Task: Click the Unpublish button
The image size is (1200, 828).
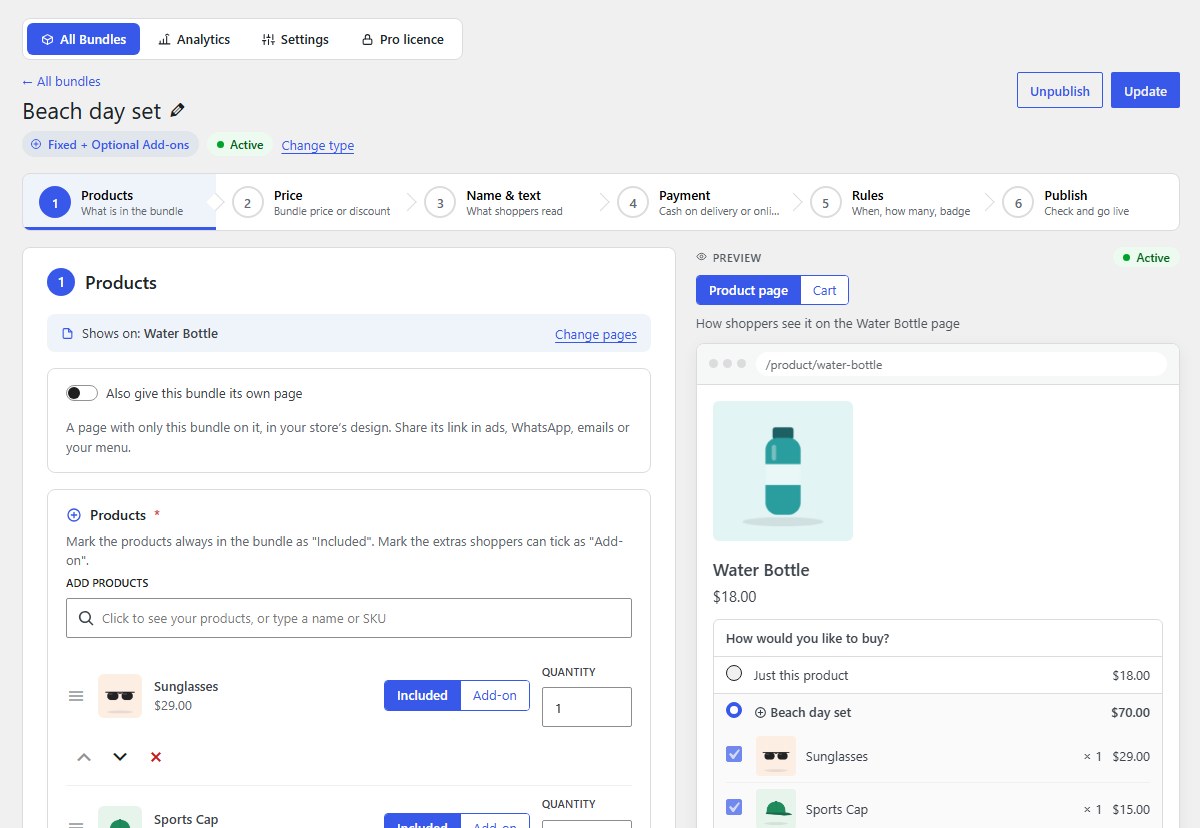Action: pyautogui.click(x=1060, y=90)
